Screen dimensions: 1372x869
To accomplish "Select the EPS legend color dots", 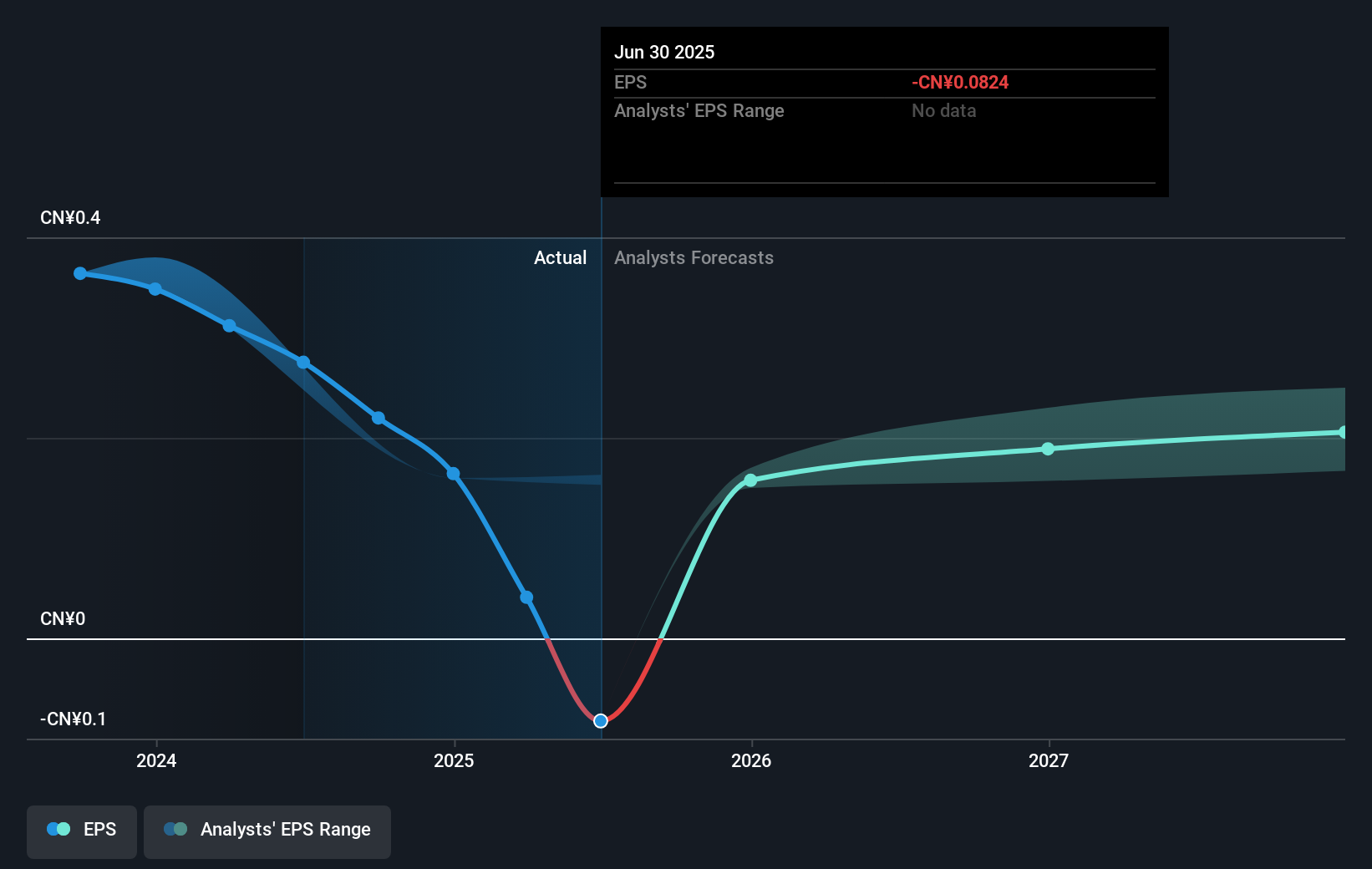I will [x=57, y=828].
